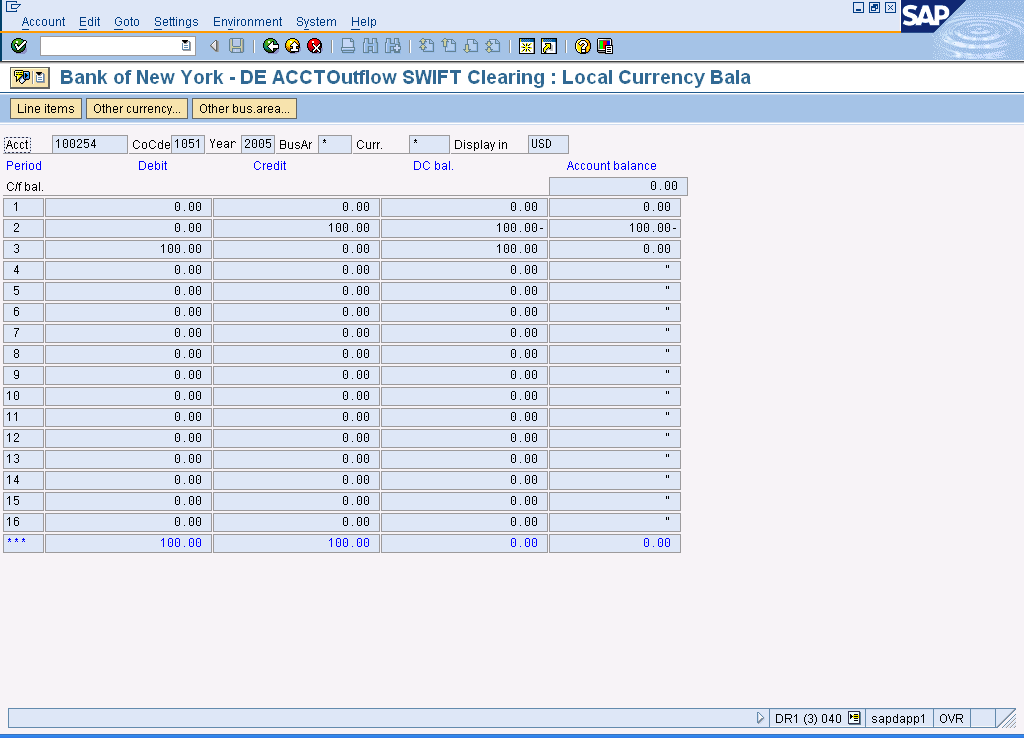Screen dimensions: 1024x738
Task: Click the SAP window menu icon above Account
Action: (13, 7)
